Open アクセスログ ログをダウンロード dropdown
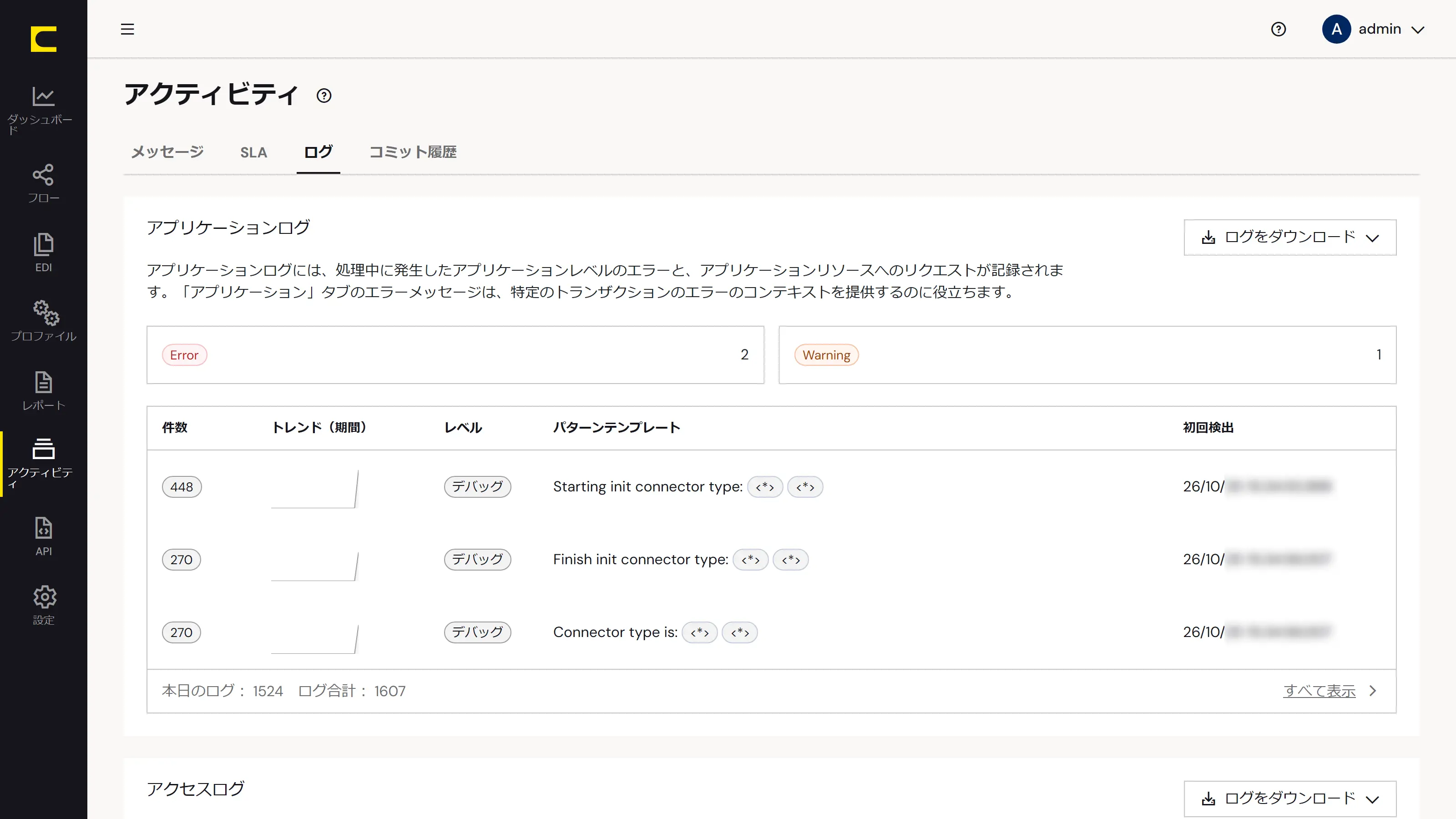The width and height of the screenshot is (1456, 819). (1290, 799)
